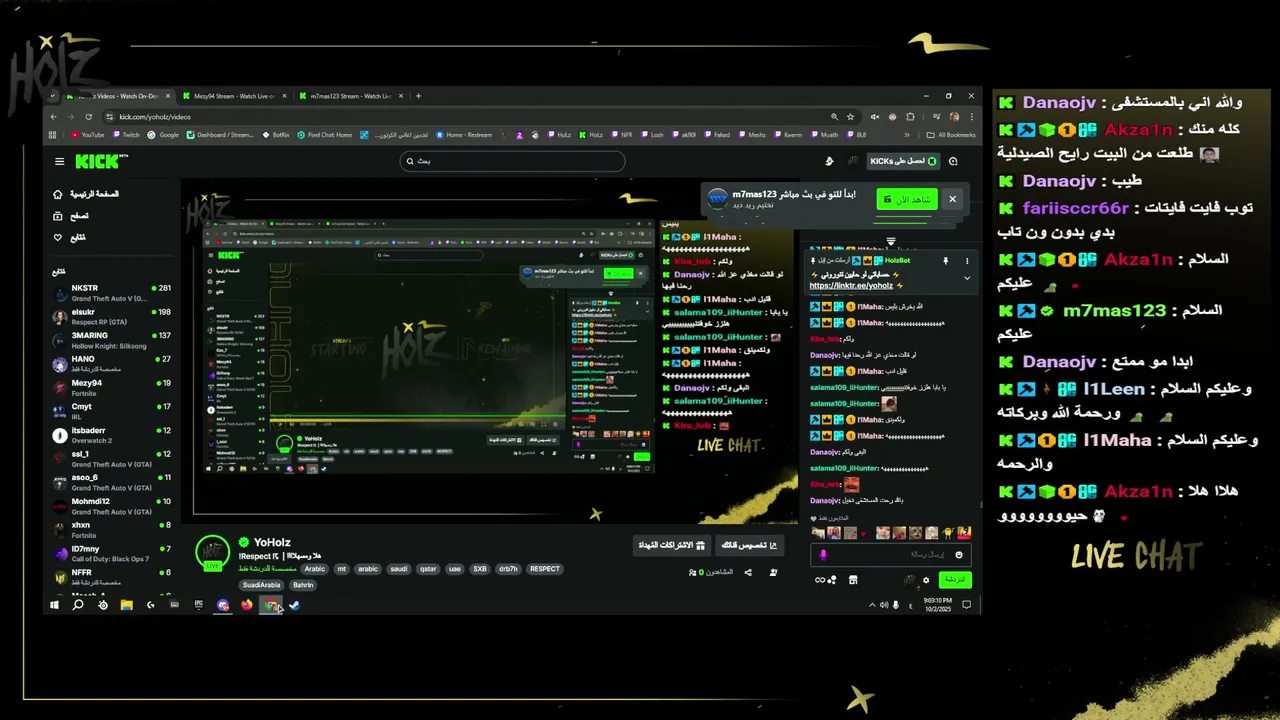The width and height of the screenshot is (1280, 720).
Task: Open the Chrome three-dot menu
Action: (971, 117)
